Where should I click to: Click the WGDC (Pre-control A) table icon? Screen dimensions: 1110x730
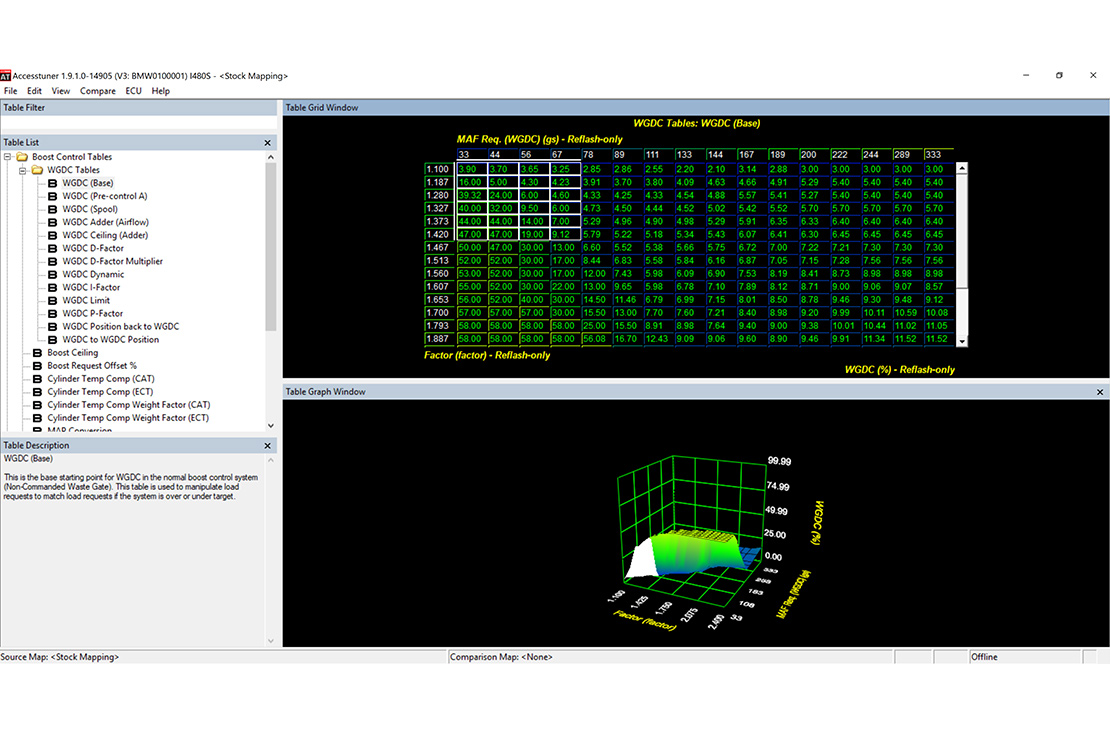[x=52, y=196]
